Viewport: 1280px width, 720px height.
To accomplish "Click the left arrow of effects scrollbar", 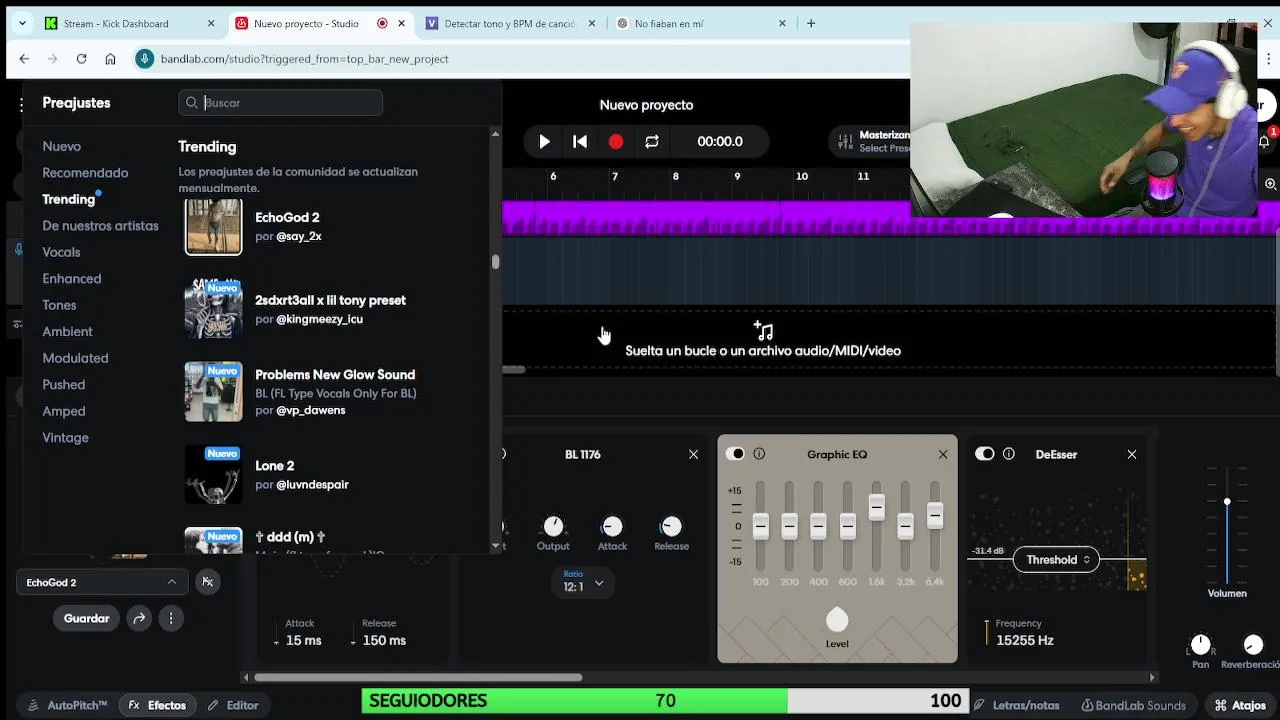I will tap(247, 677).
